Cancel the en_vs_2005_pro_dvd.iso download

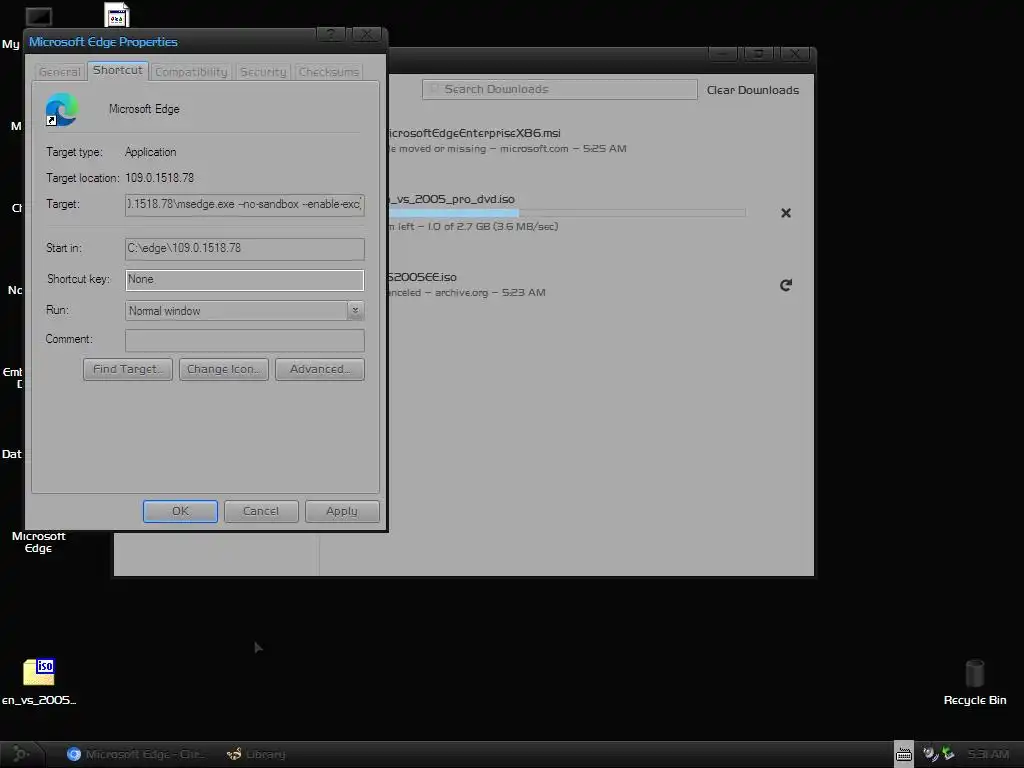786,213
